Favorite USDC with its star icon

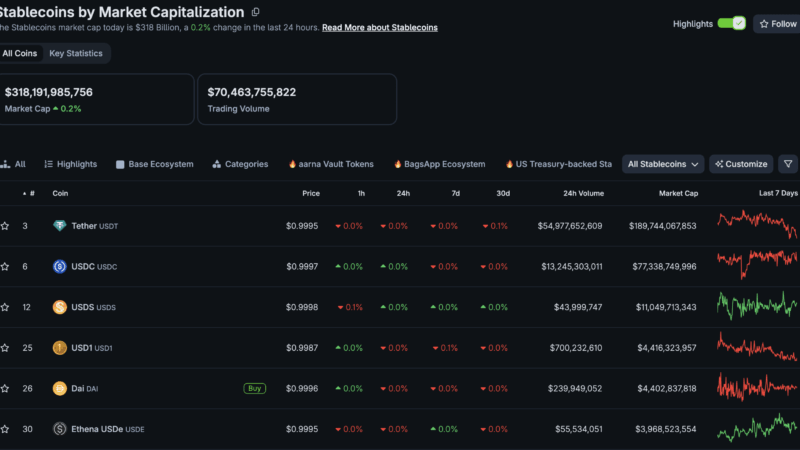(x=5, y=267)
